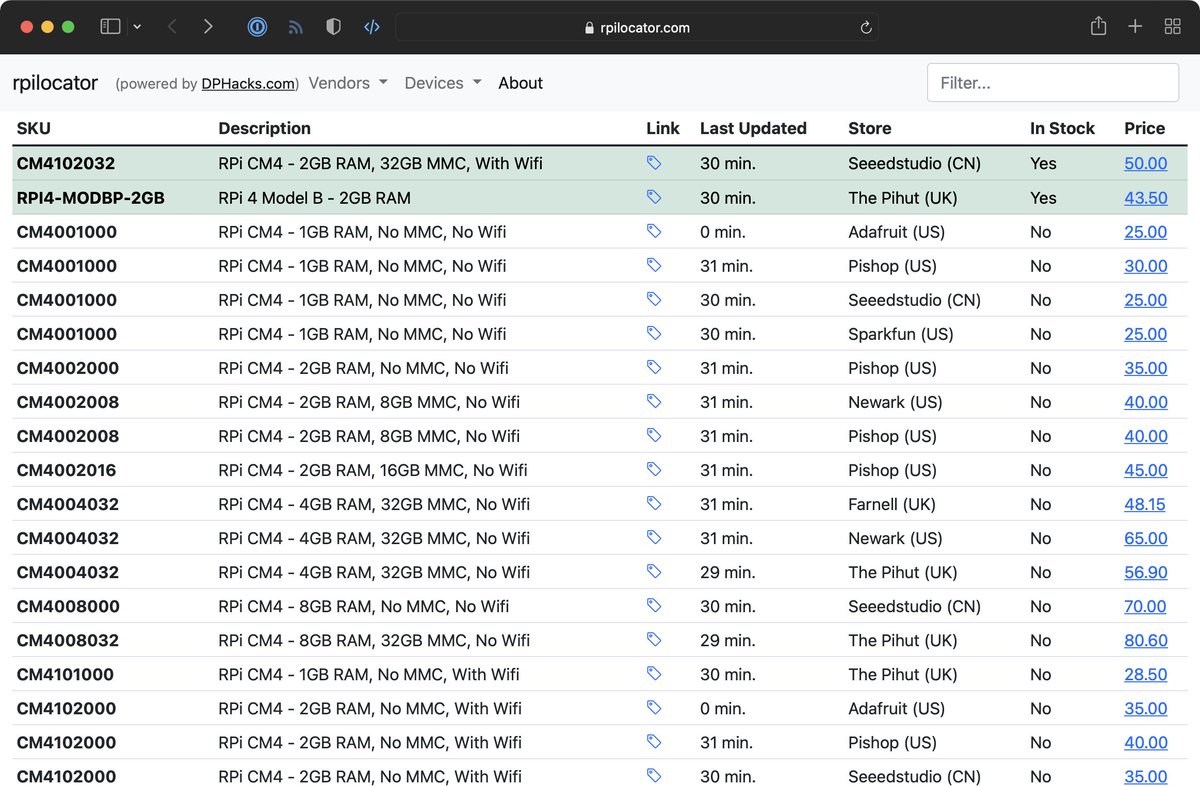
Task: Sort by the In Stock column header
Action: 1062,128
